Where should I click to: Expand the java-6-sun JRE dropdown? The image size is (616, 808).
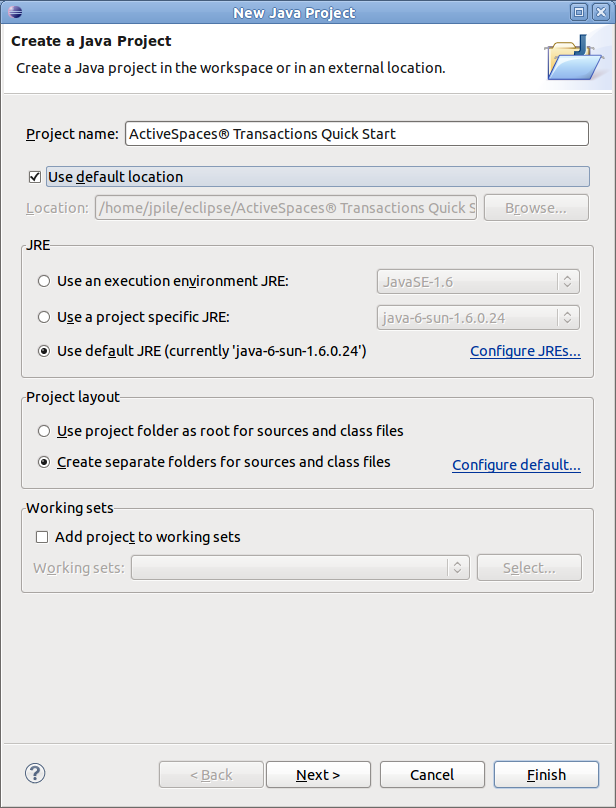[566, 317]
